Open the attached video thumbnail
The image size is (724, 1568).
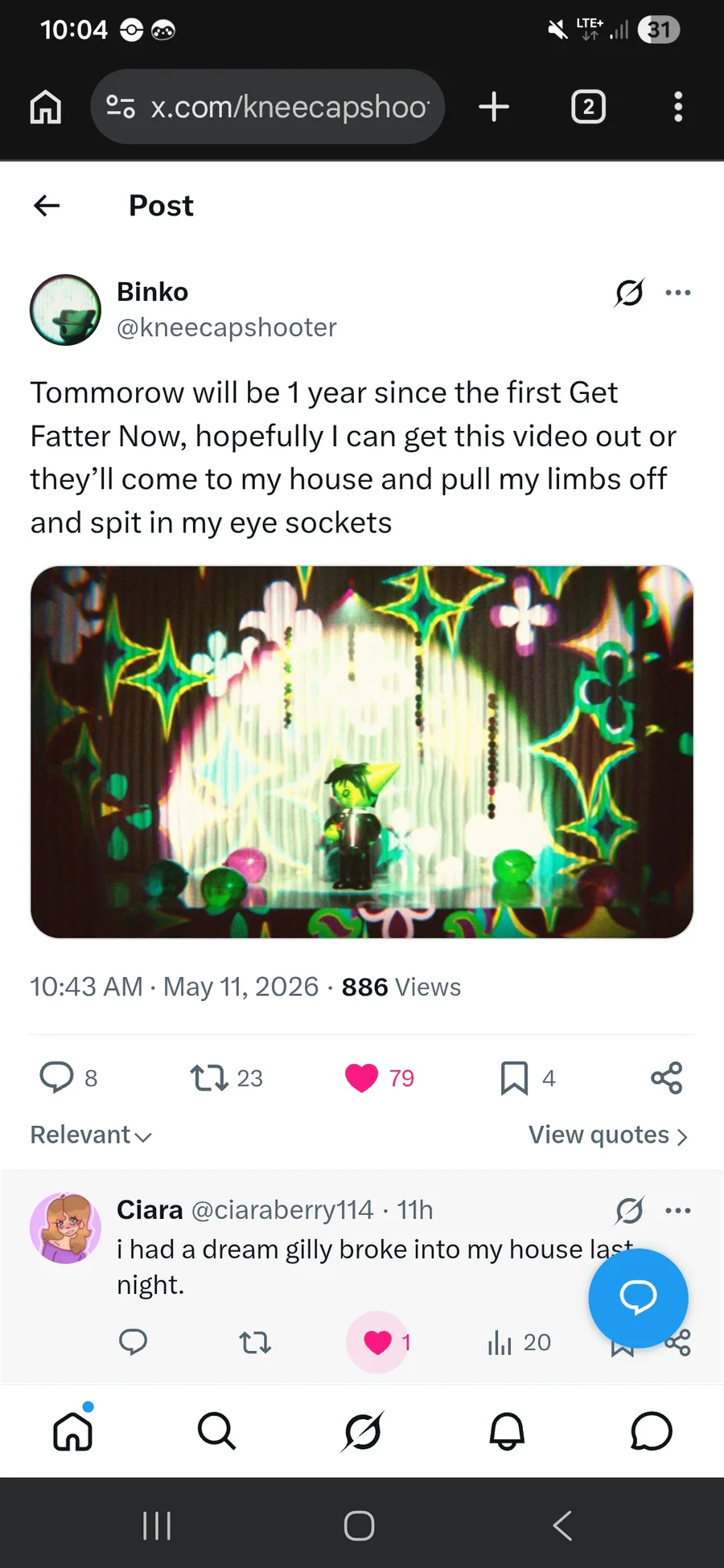pyautogui.click(x=362, y=752)
